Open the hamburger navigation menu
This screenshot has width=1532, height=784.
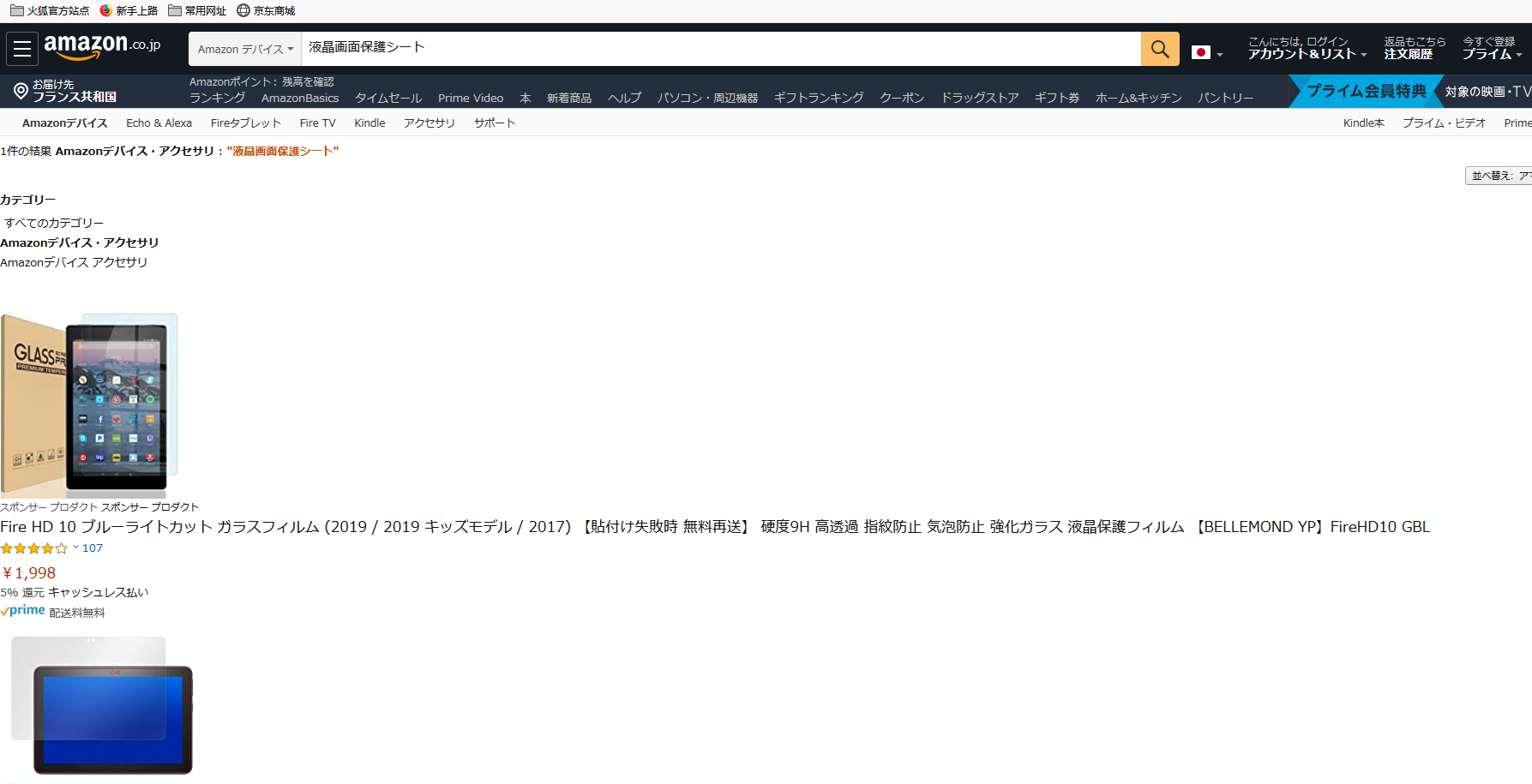(22, 49)
